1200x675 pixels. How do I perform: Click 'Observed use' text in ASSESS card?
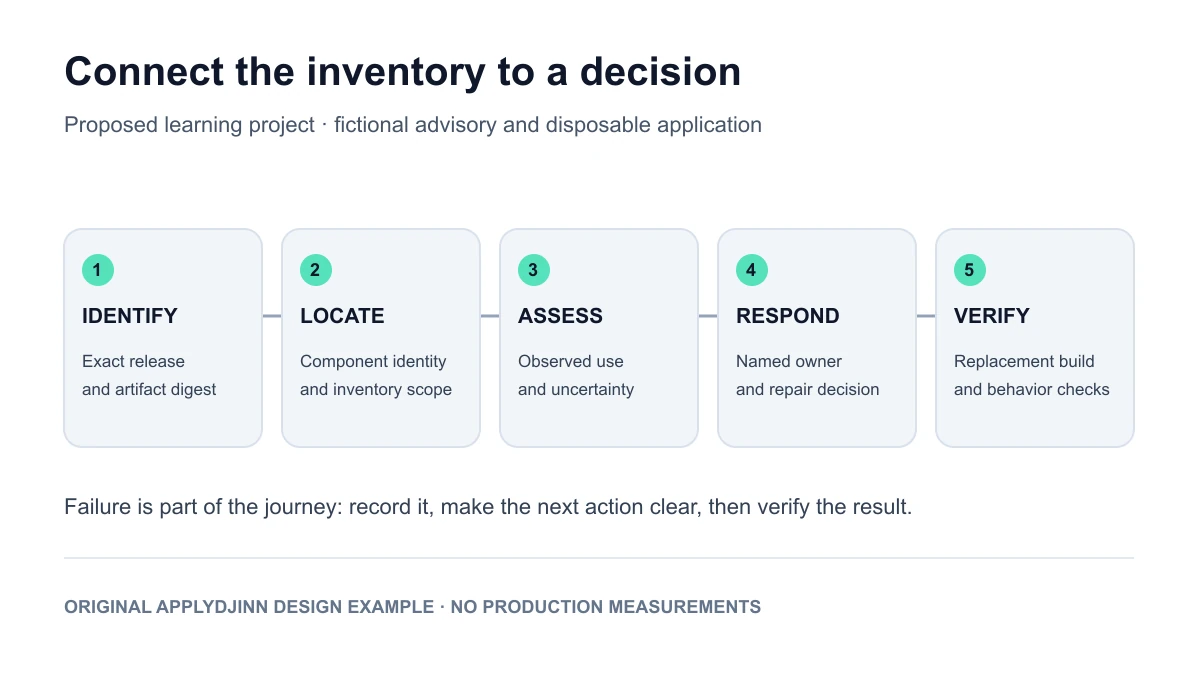(x=571, y=361)
